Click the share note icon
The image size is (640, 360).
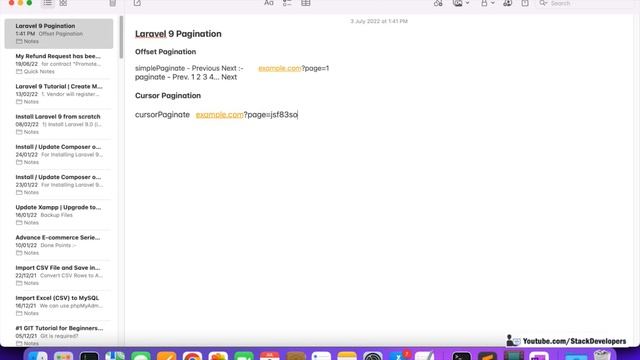click(x=525, y=3)
